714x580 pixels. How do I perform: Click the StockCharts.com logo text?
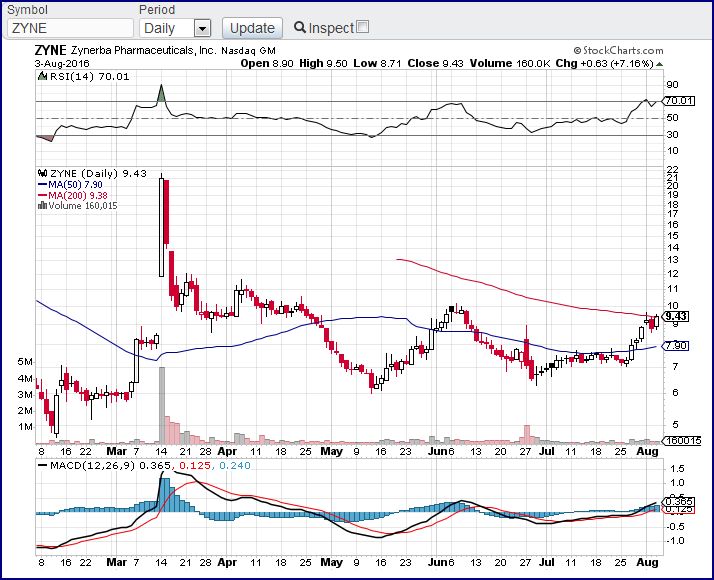(618, 51)
